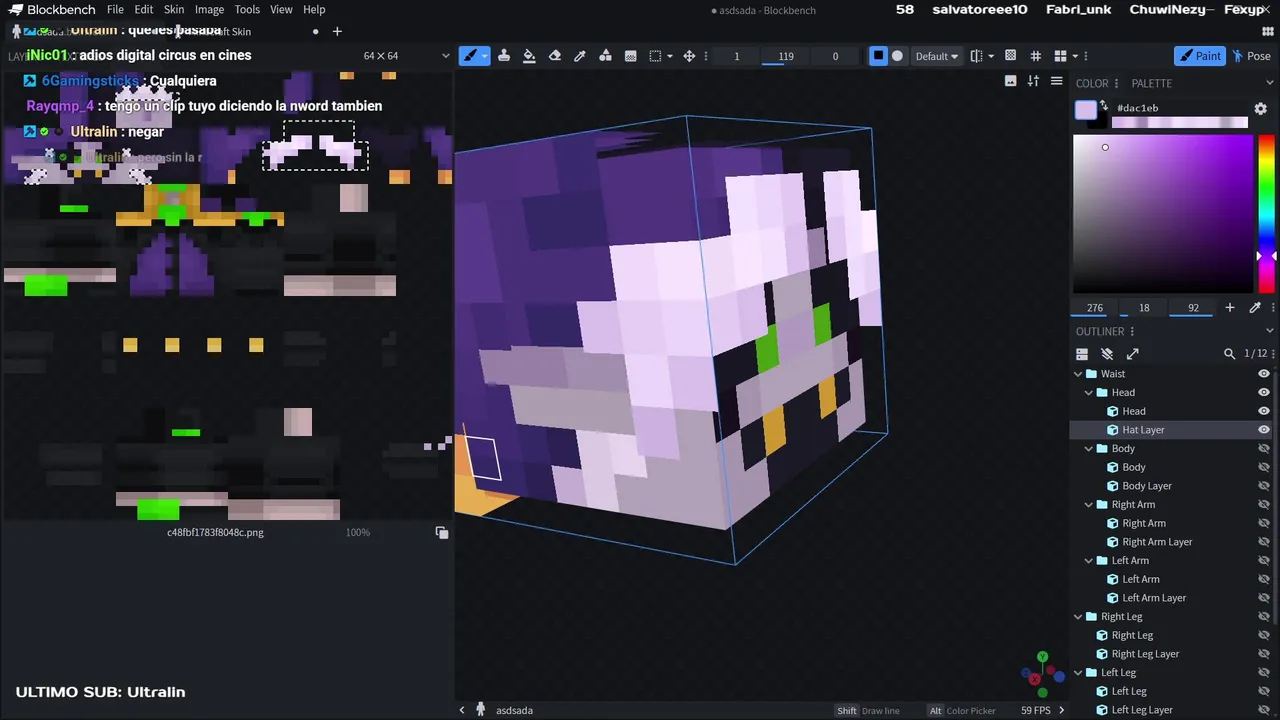Switch to Pose mode

tap(1251, 56)
